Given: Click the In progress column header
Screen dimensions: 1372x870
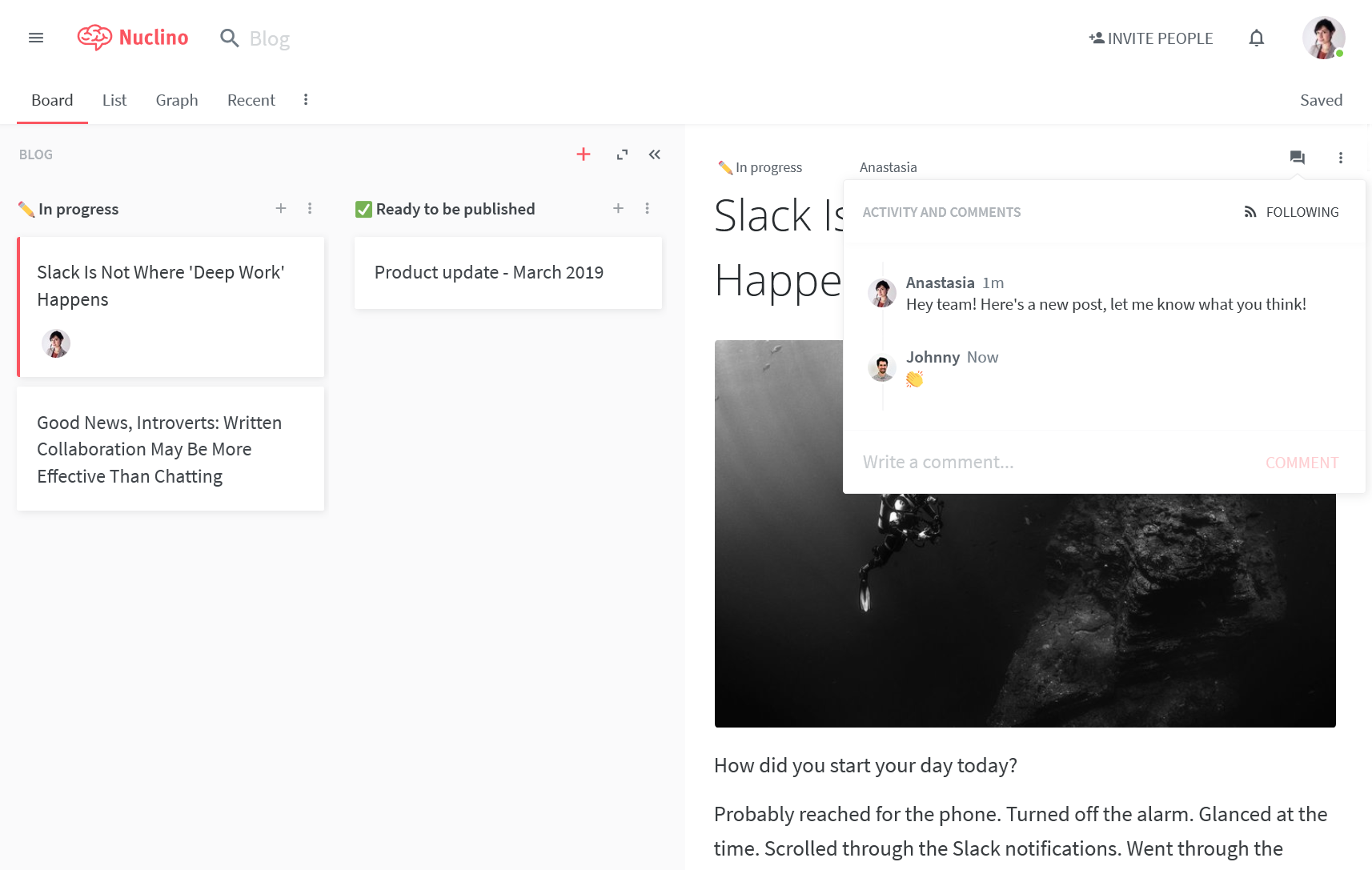Looking at the screenshot, I should (x=69, y=209).
